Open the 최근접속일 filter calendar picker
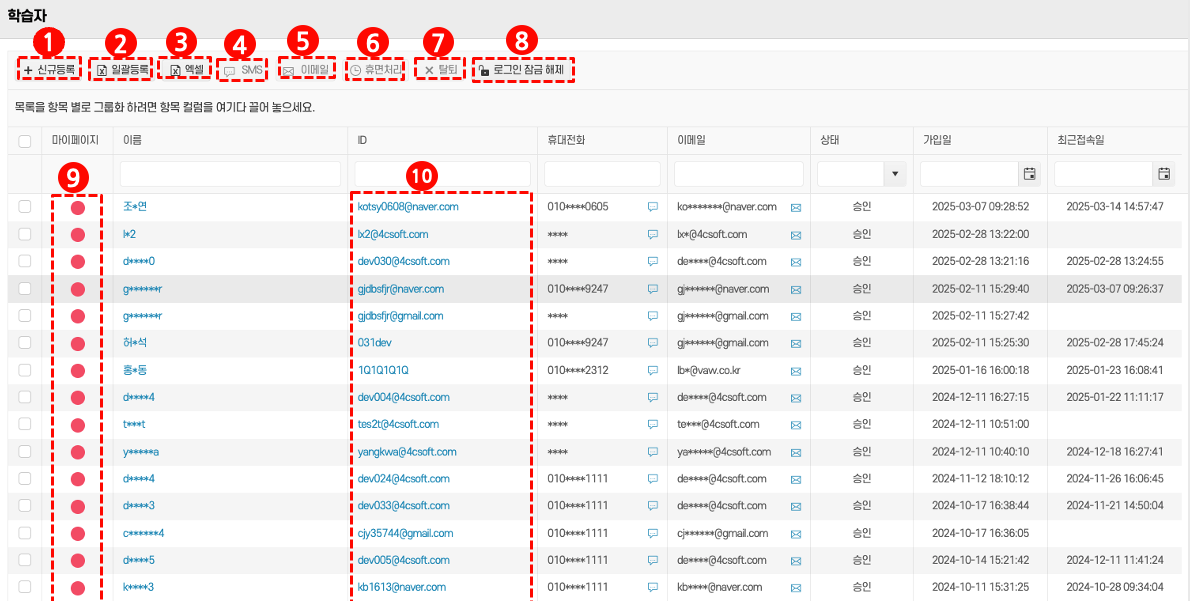Screen dimensions: 1190x601 [1163, 174]
